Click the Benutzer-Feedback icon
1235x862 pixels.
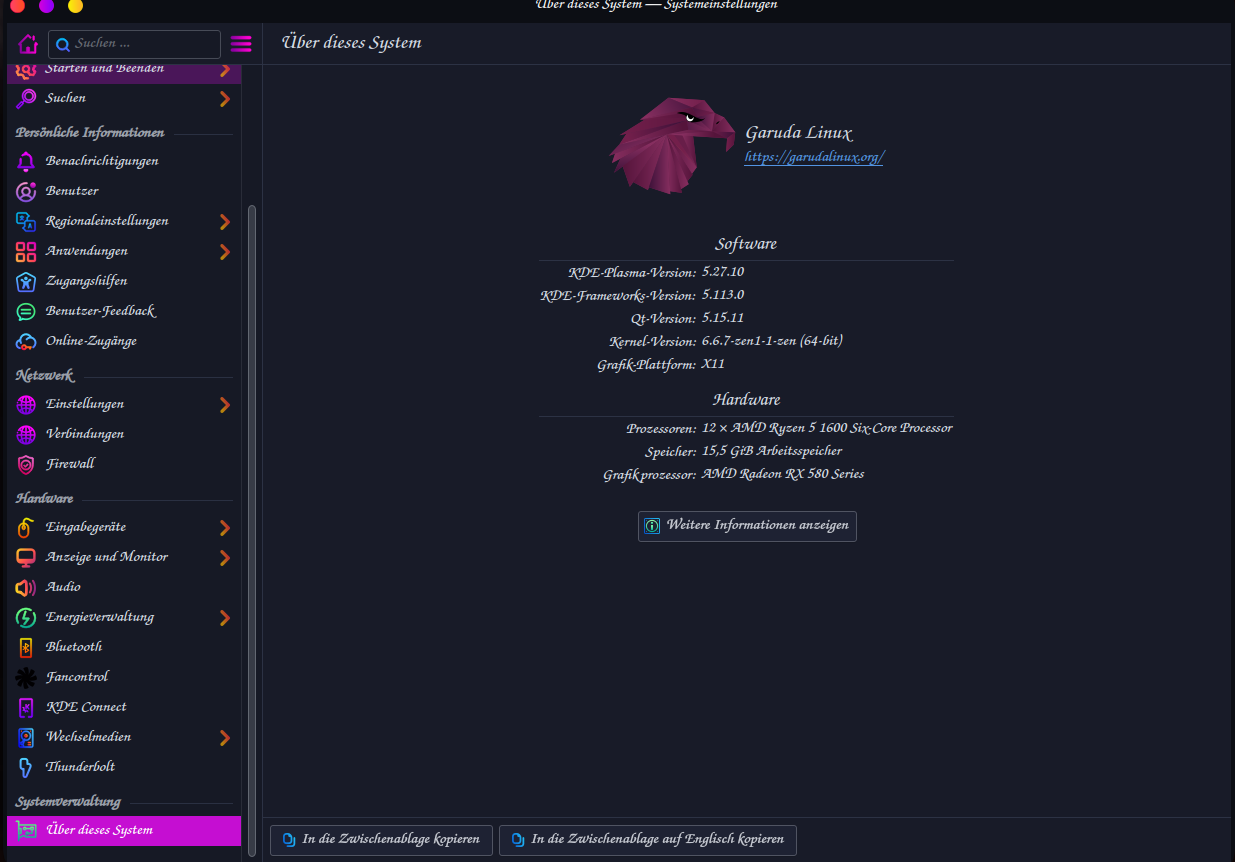point(26,311)
